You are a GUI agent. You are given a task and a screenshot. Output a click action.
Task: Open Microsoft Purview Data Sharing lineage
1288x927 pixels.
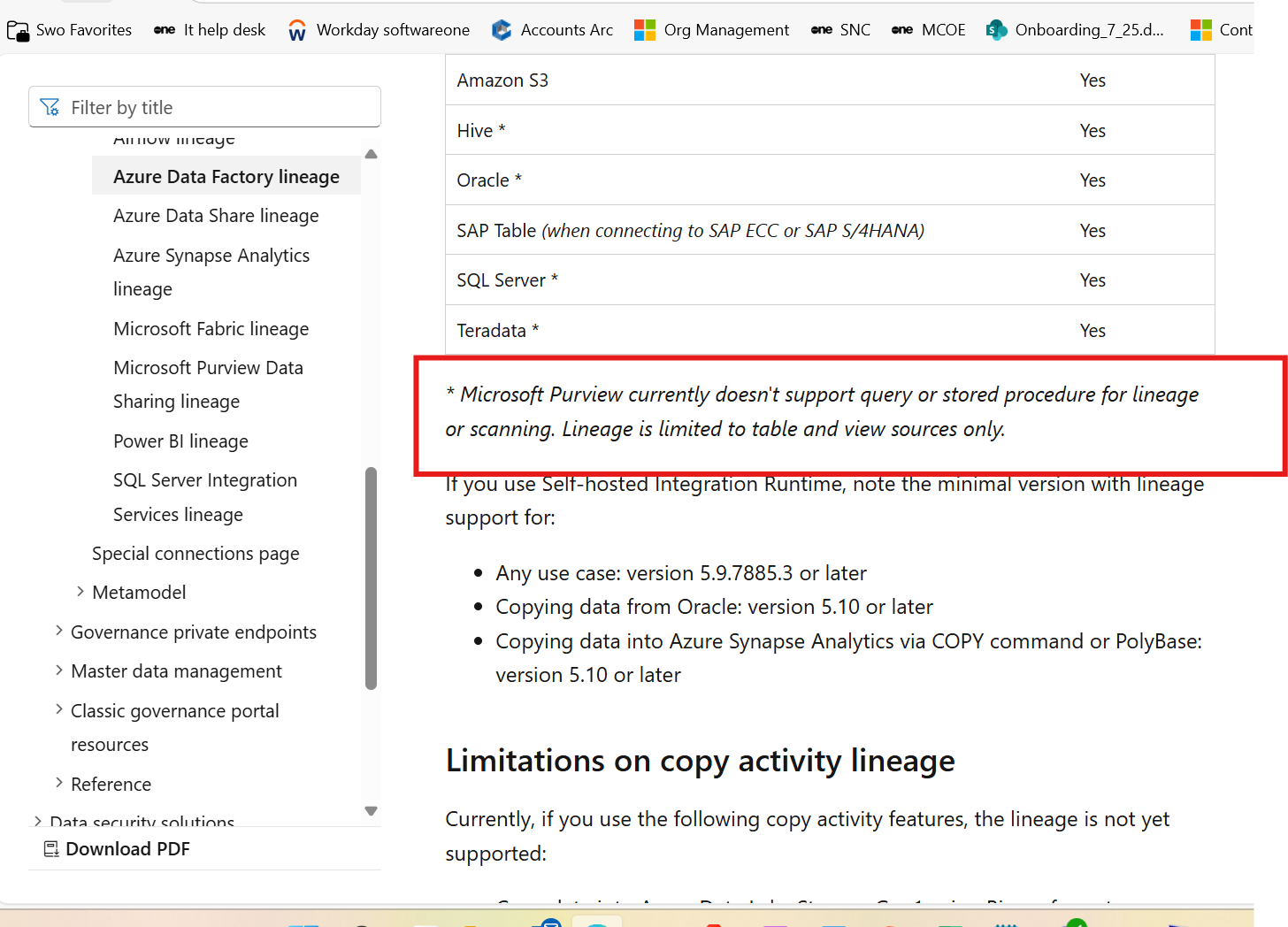(208, 385)
